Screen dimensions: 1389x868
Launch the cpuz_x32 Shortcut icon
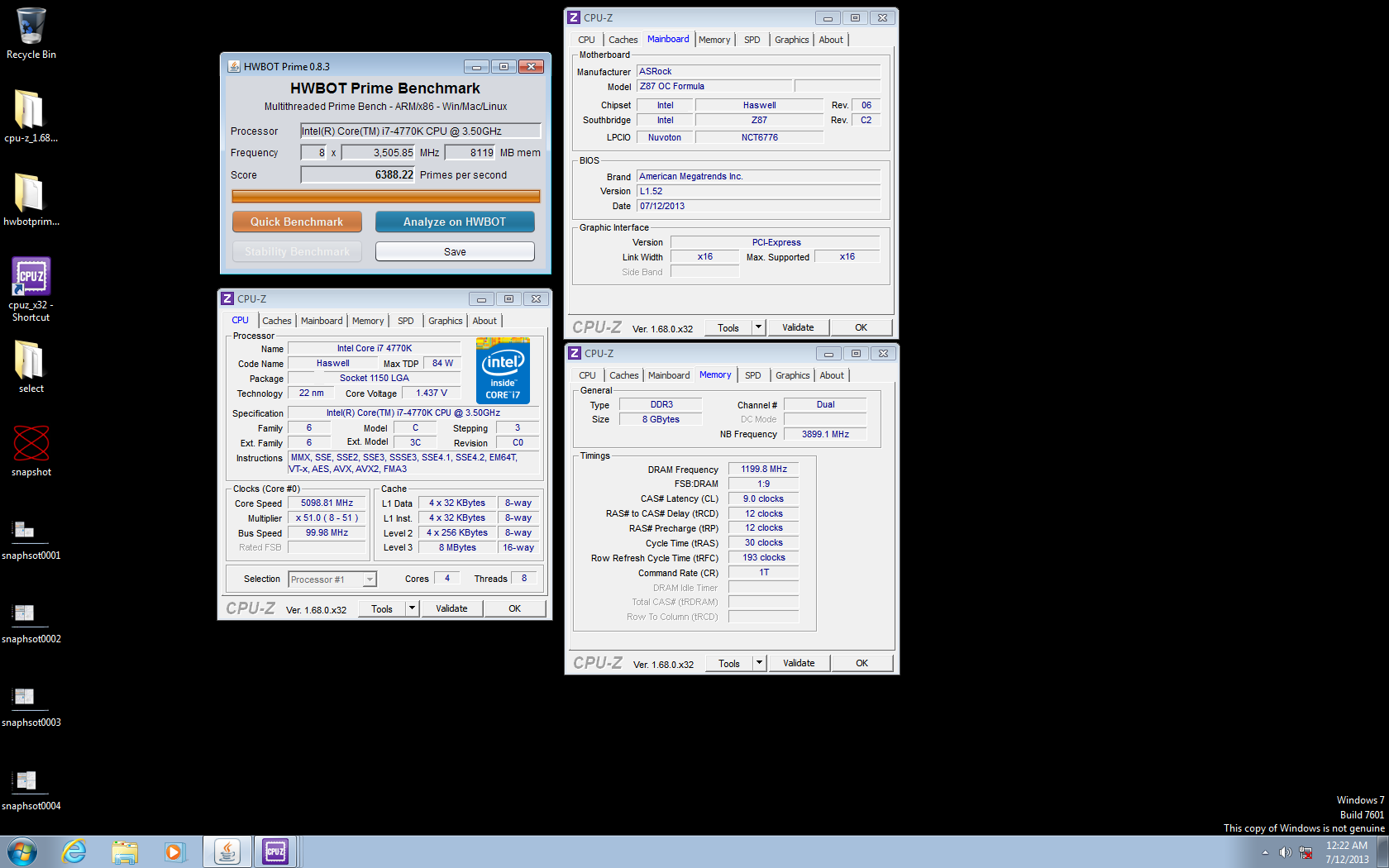pos(31,289)
